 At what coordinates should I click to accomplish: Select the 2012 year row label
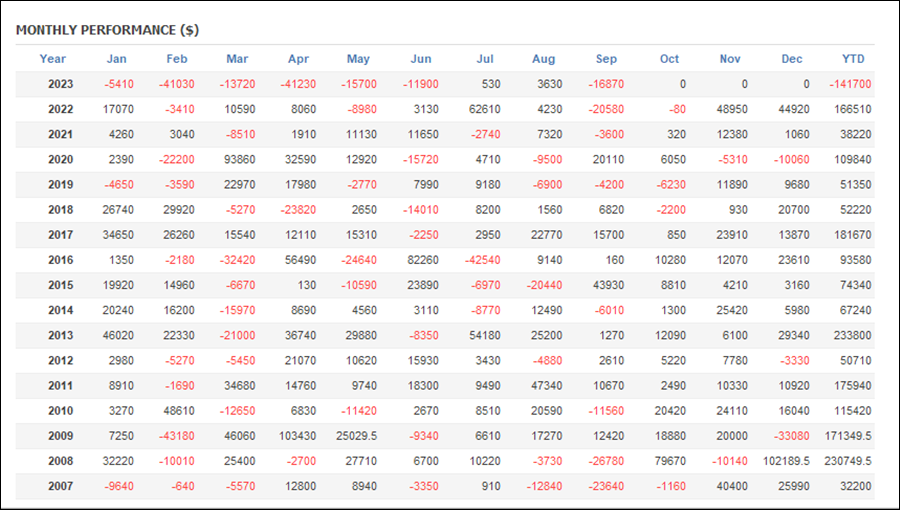point(60,361)
